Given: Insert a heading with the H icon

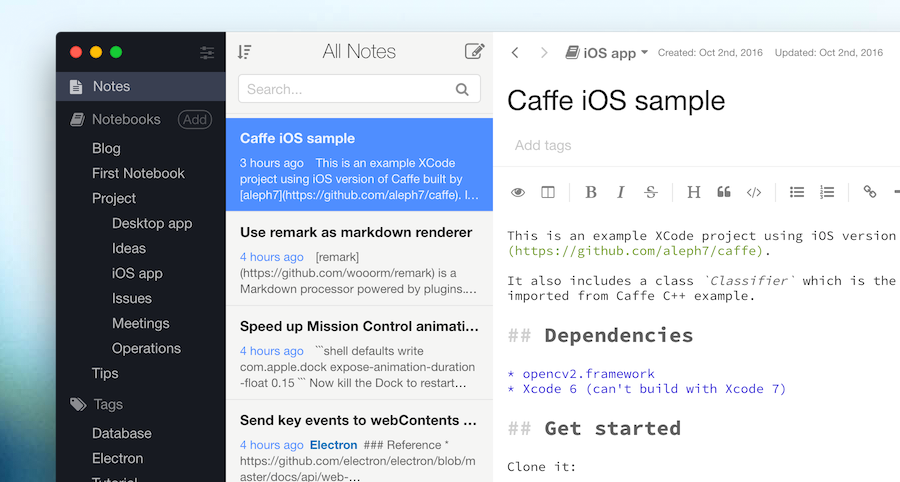Looking at the screenshot, I should [693, 192].
